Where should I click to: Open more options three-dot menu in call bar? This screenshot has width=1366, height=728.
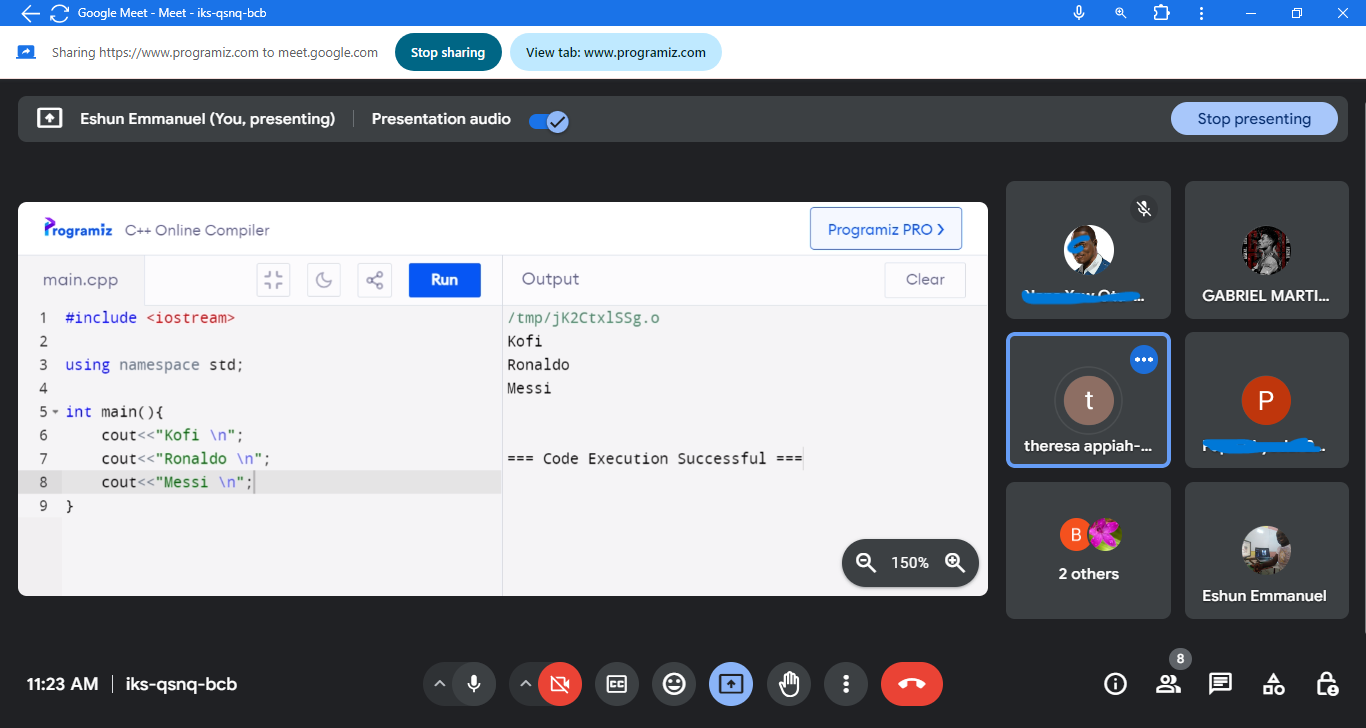click(846, 684)
